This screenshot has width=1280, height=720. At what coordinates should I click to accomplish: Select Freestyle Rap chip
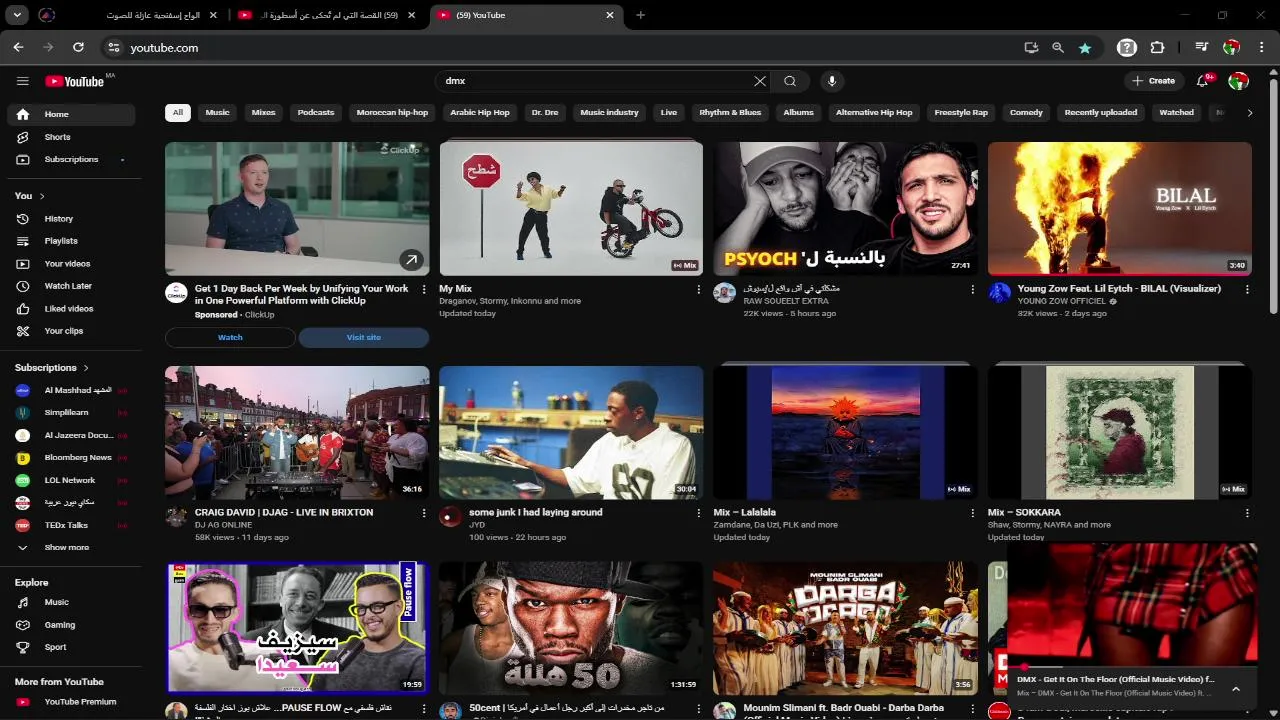[x=961, y=113]
